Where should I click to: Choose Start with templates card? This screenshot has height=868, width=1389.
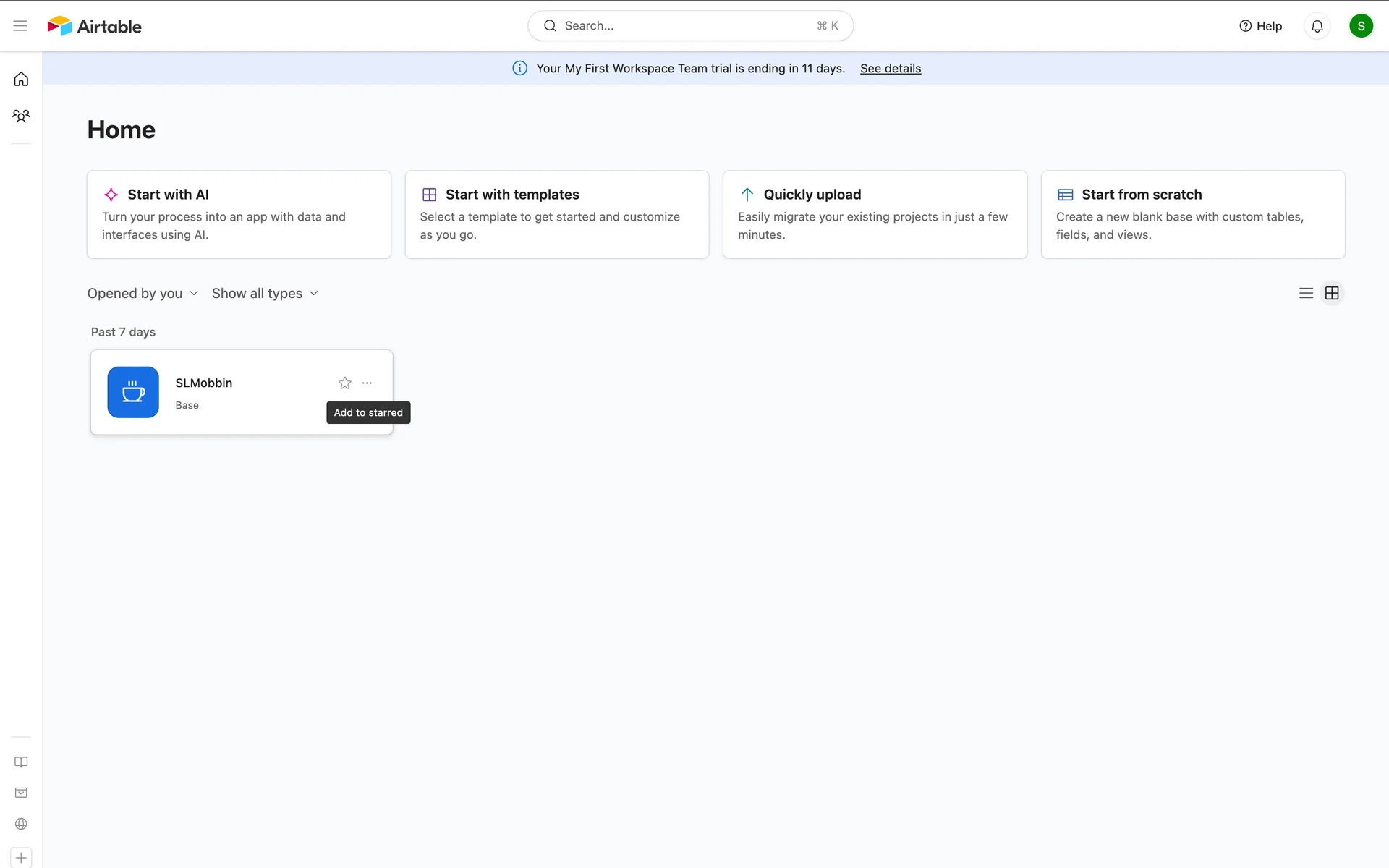[556, 214]
